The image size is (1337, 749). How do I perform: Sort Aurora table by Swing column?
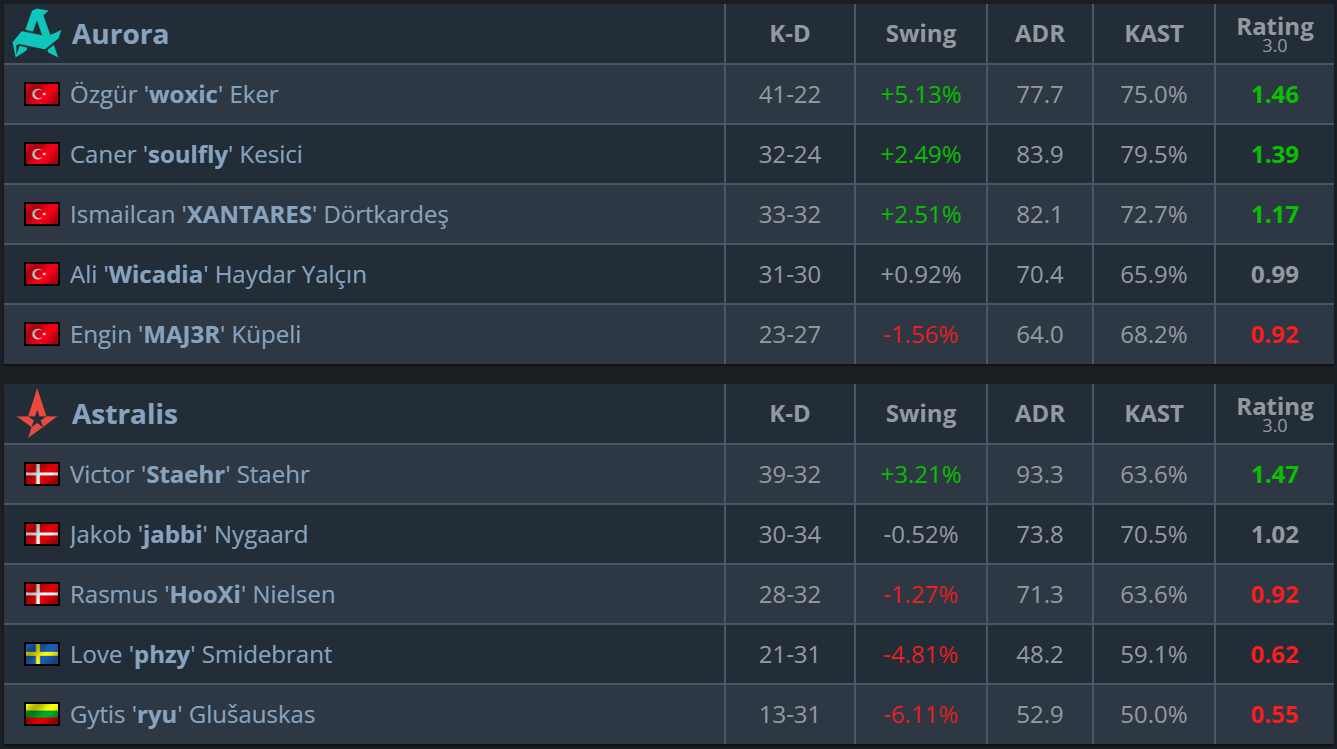(920, 34)
